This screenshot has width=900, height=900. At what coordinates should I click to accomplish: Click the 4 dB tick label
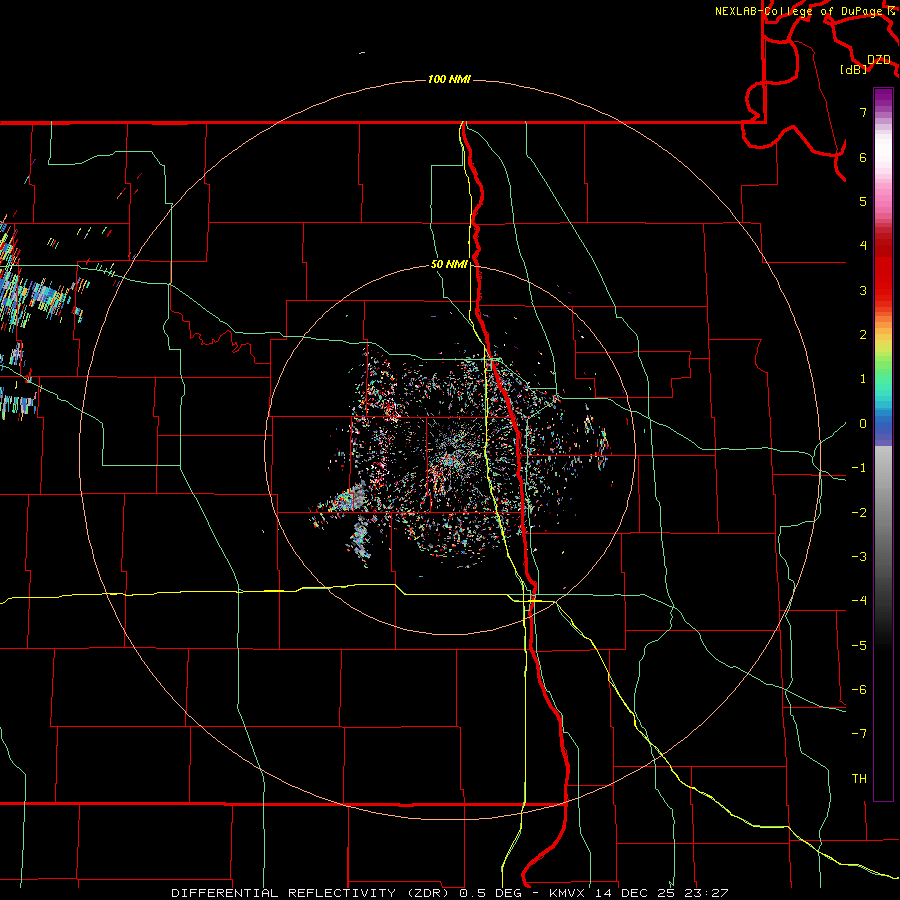[863, 246]
